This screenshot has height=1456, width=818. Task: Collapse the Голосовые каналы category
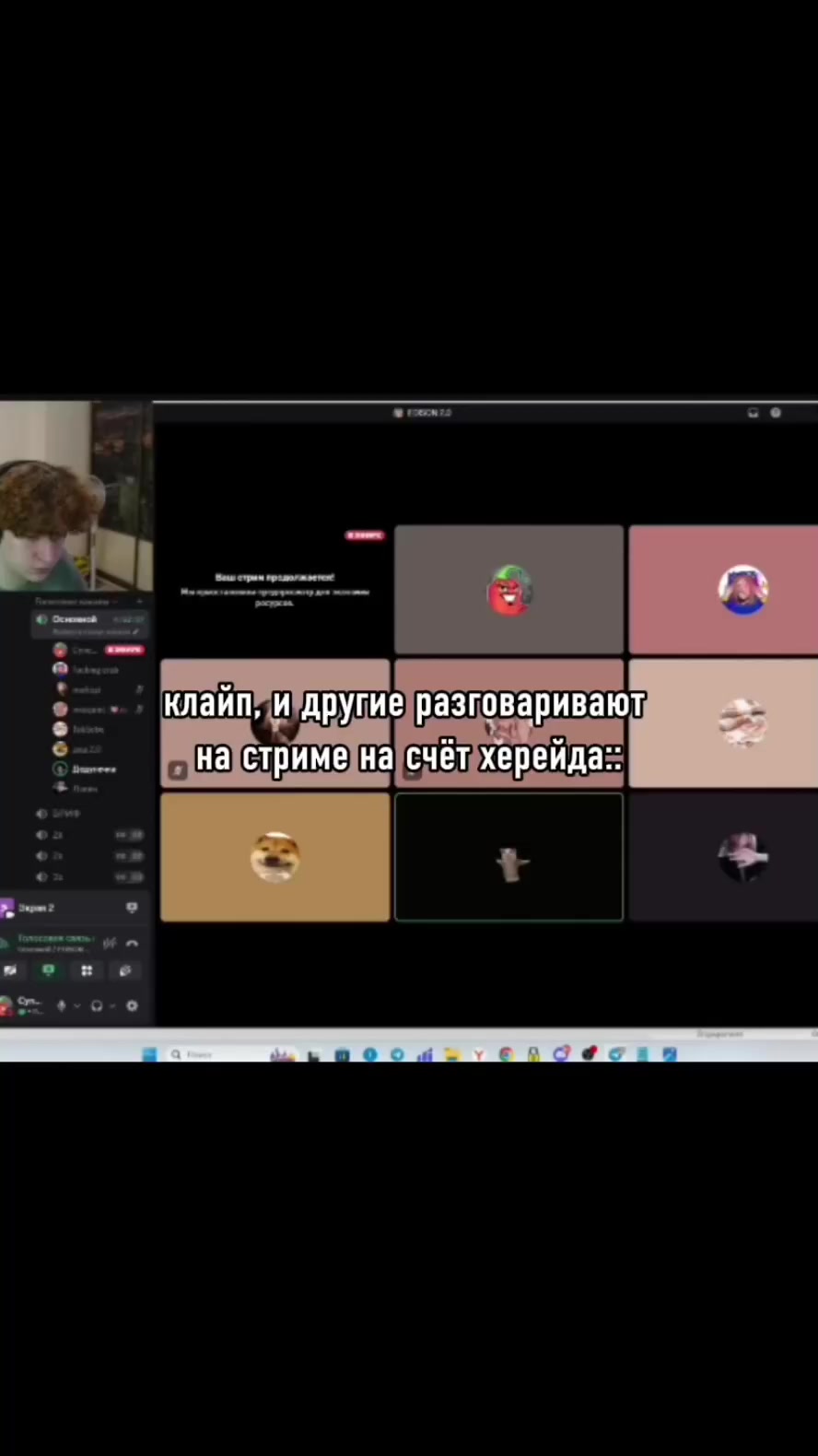[76, 601]
